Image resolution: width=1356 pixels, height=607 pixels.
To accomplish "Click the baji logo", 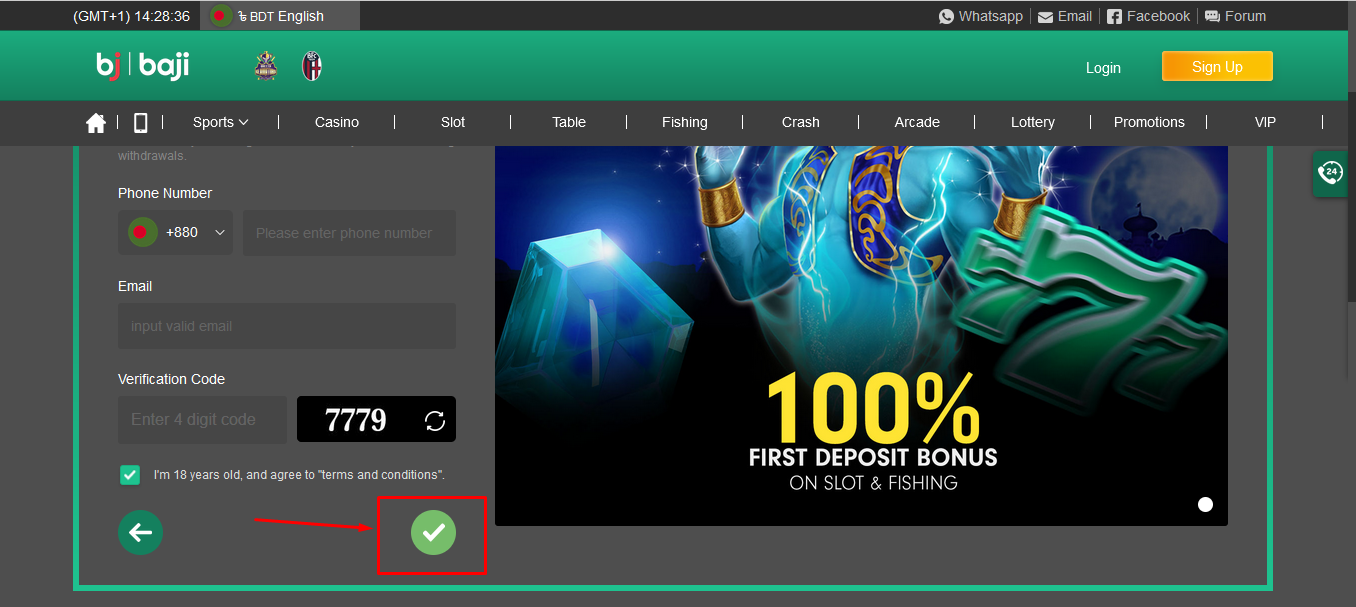I will (x=143, y=66).
